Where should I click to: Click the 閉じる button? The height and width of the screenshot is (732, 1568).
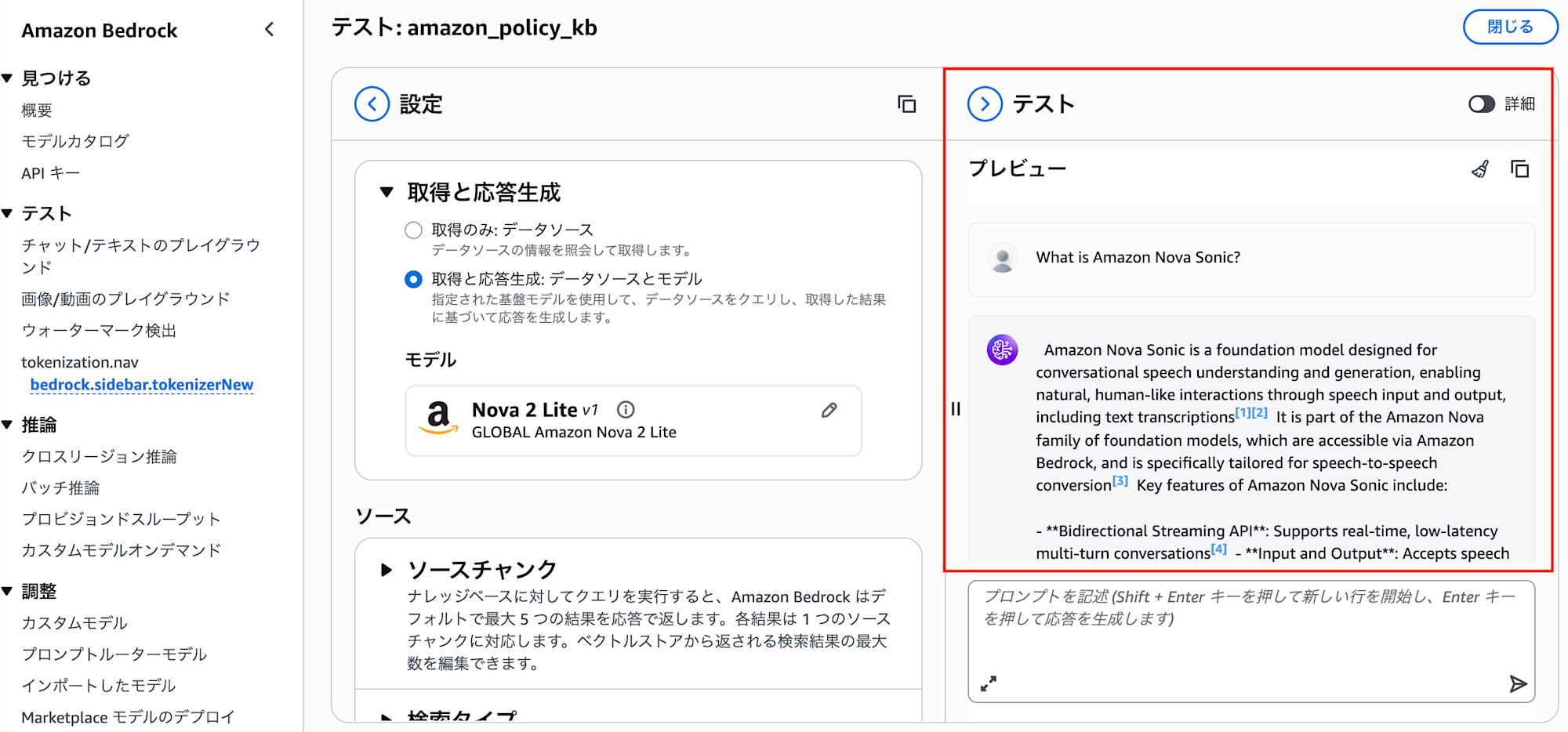click(x=1509, y=27)
